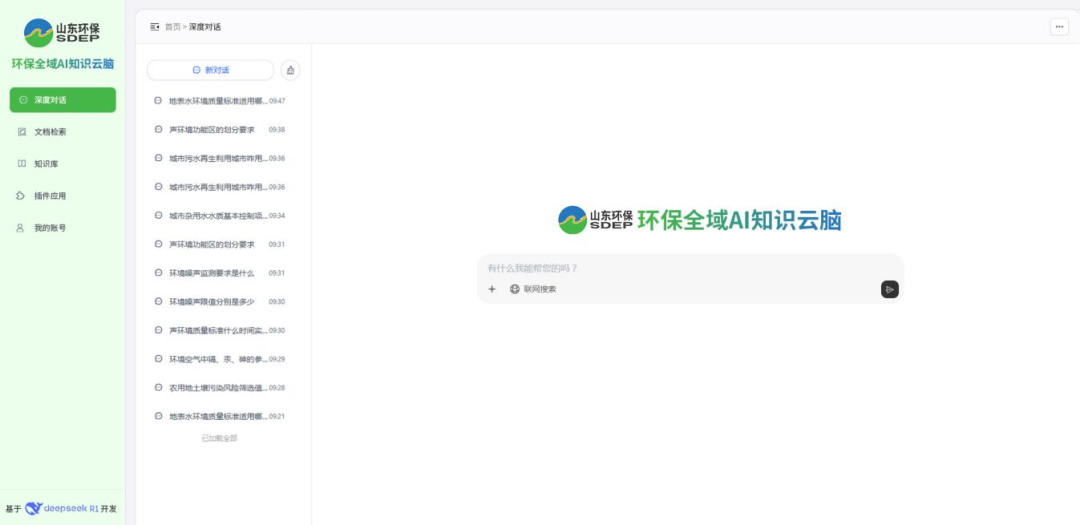This screenshot has width=1080, height=525.
Task: Open 09:47 conversation 地表水环境质量标准适用
Action: (219, 101)
